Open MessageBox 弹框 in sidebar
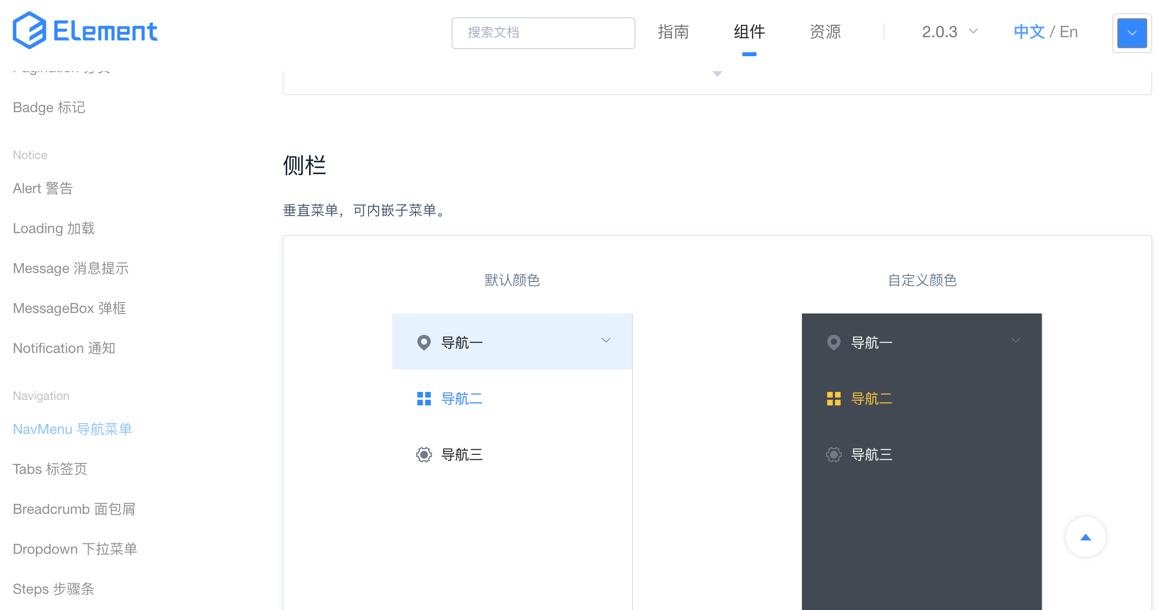Image resolution: width=1160 pixels, height=610 pixels. point(69,308)
